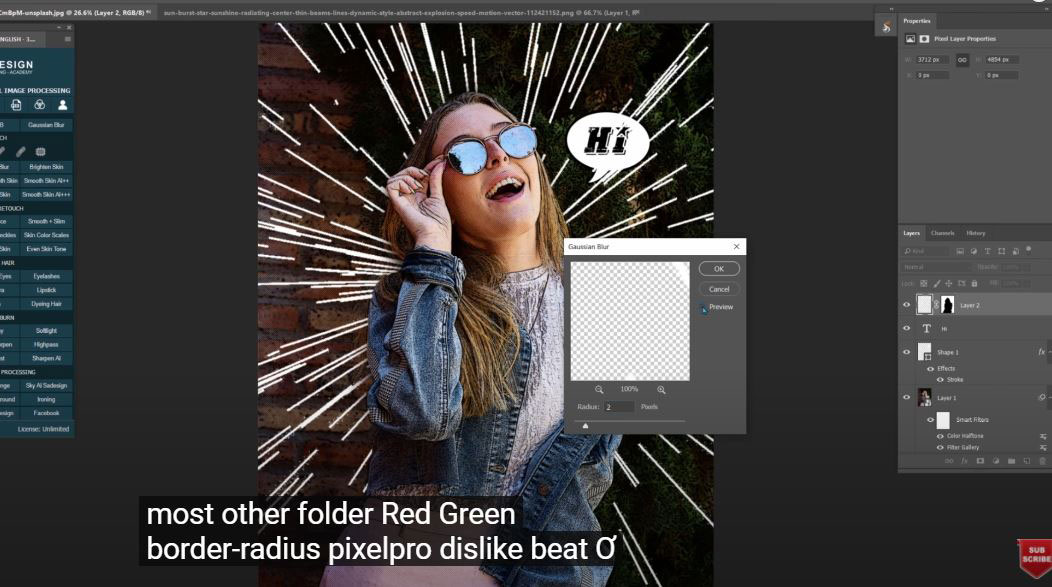Hide Smart Filters on Layer 1
1052x587 pixels.
point(930,420)
